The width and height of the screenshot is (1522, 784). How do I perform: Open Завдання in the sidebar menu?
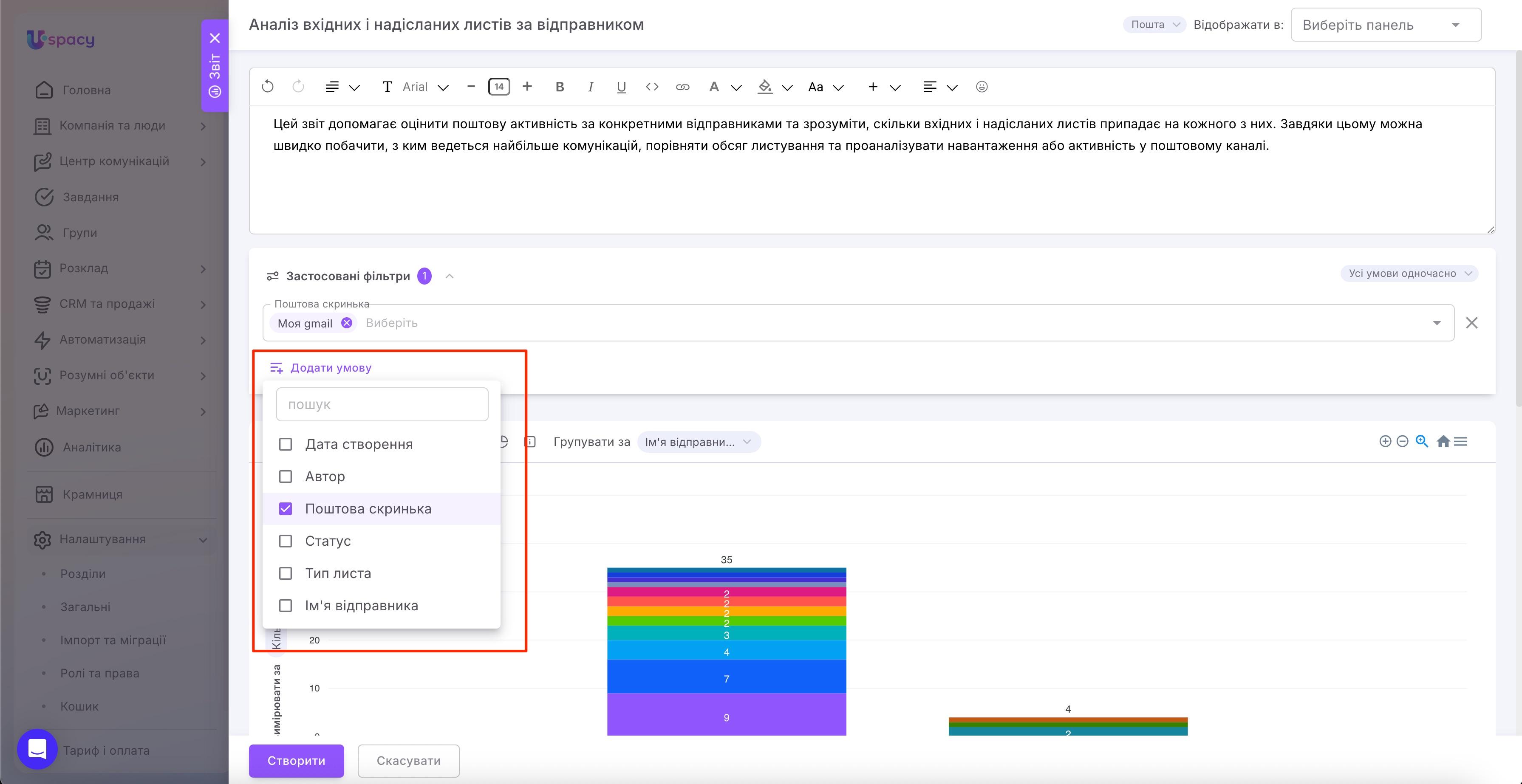91,197
